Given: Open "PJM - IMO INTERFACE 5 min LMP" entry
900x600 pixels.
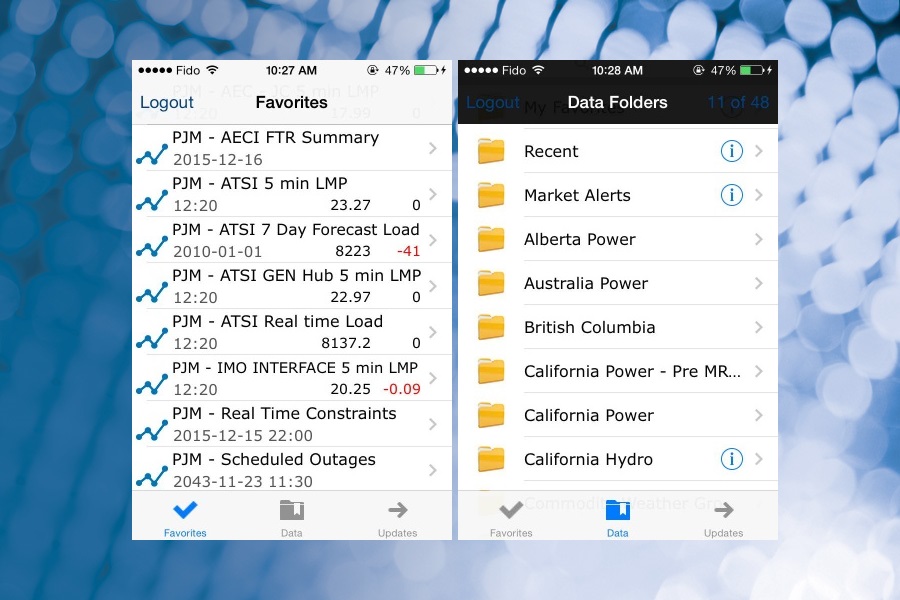Looking at the screenshot, I should 292,378.
